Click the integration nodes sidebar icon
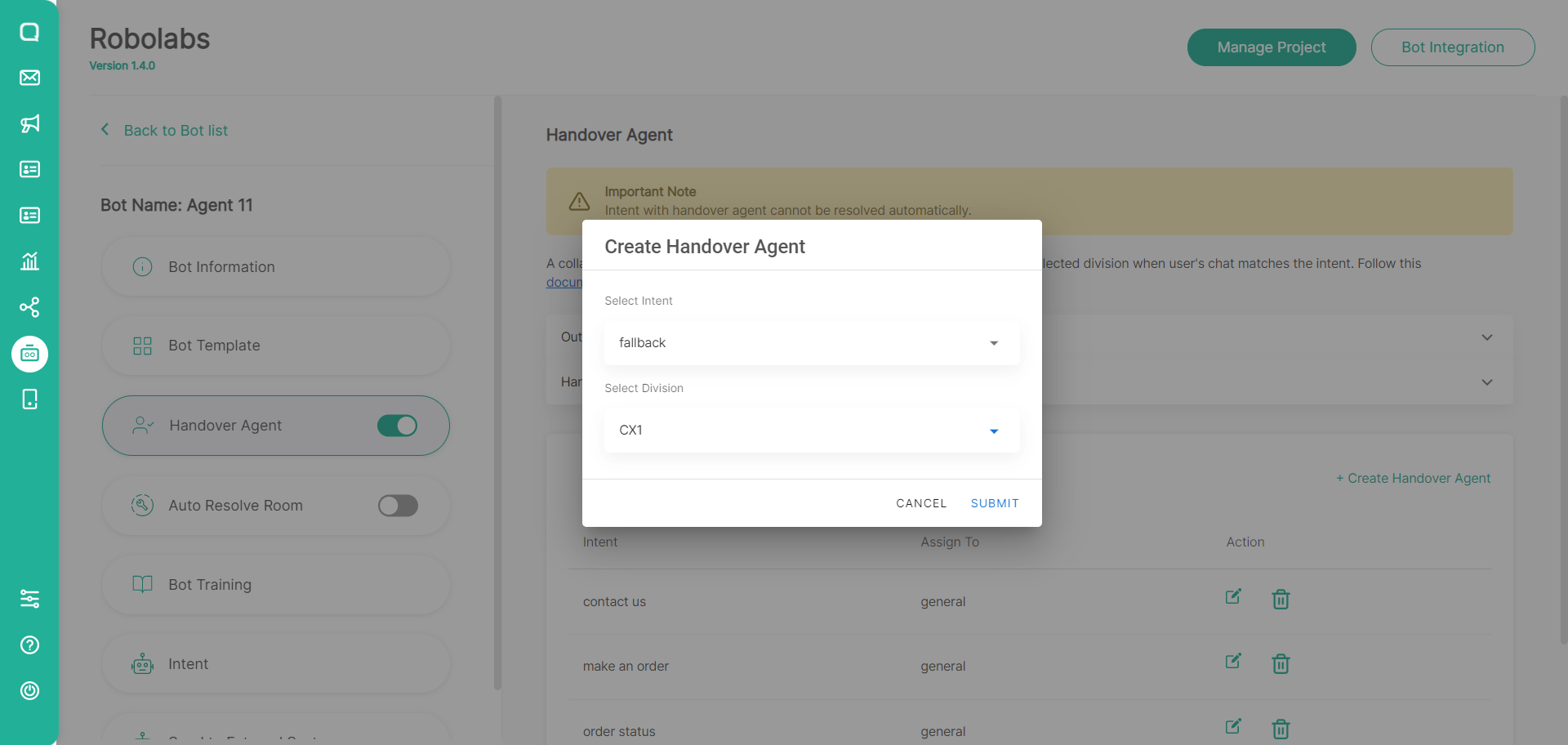Image resolution: width=1568 pixels, height=745 pixels. [x=29, y=307]
